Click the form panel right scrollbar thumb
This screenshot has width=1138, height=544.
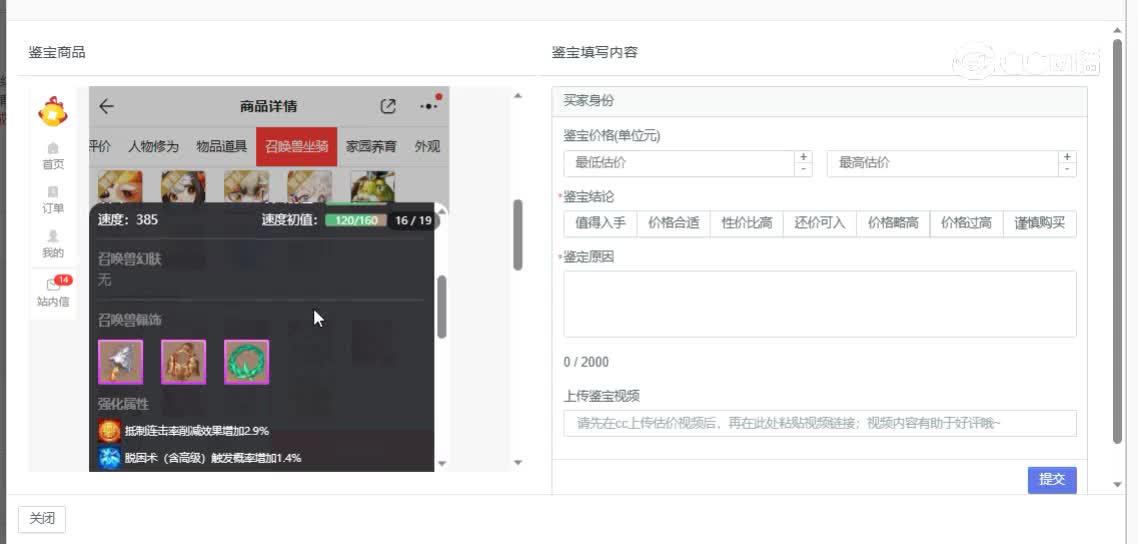[1118, 241]
